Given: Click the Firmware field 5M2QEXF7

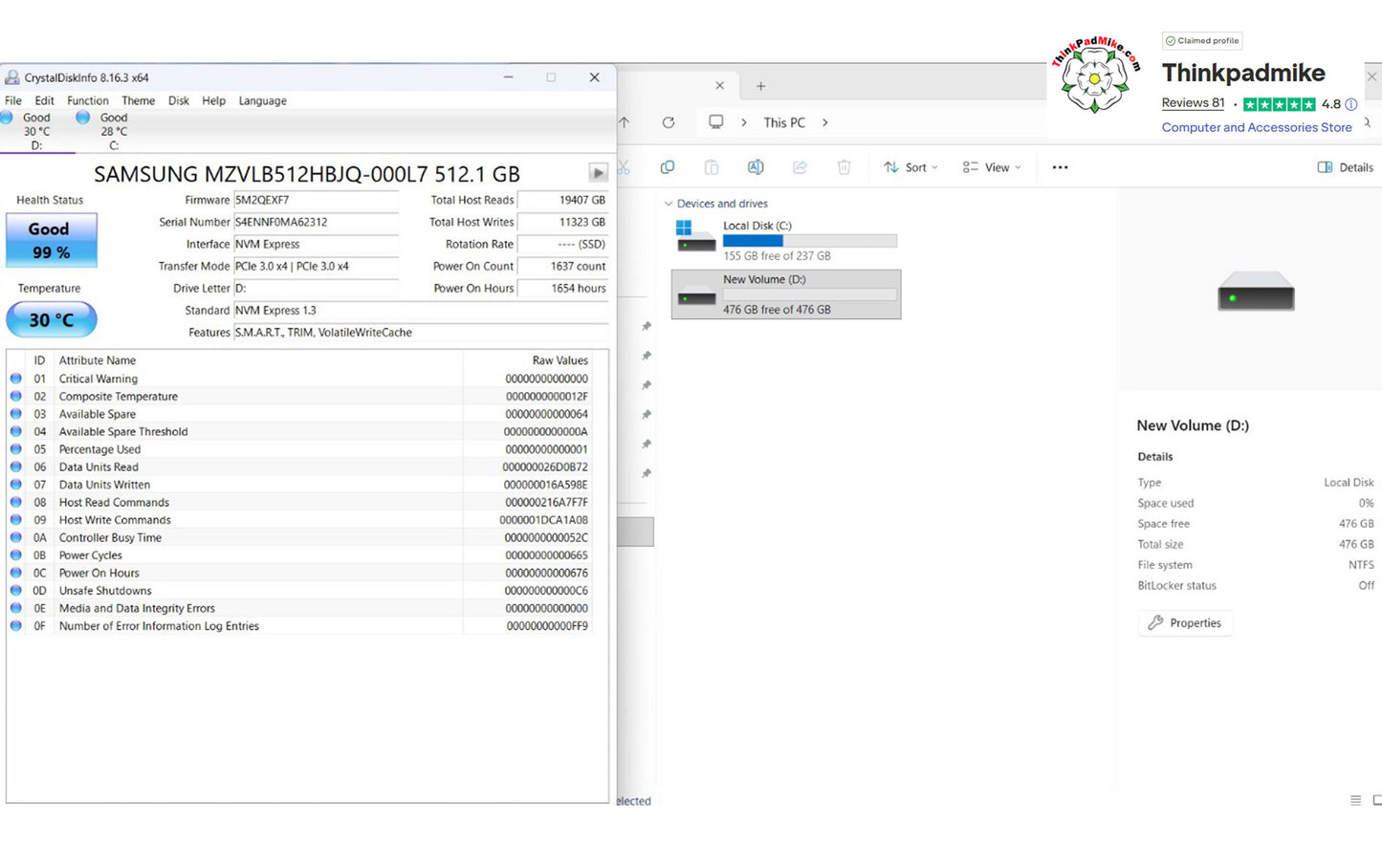Looking at the screenshot, I should point(316,200).
